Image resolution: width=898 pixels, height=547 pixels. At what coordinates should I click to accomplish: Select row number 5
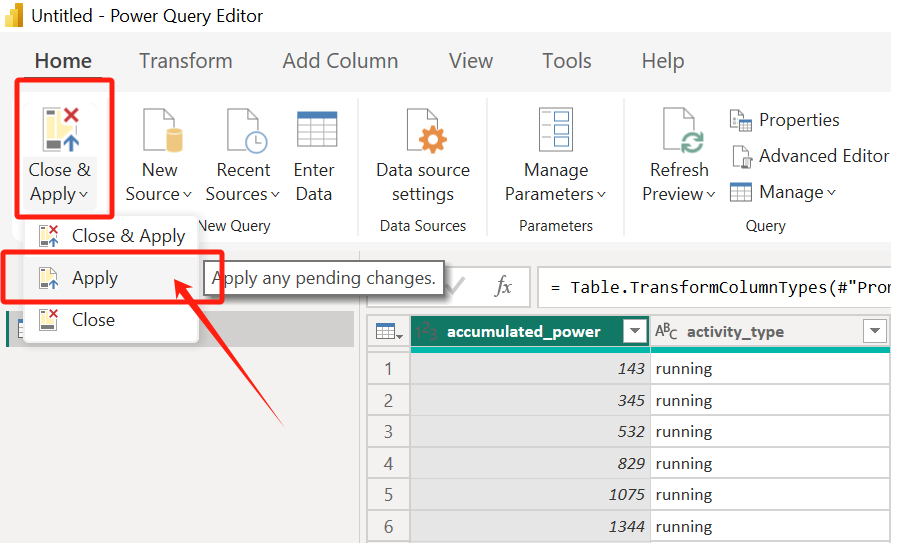pos(388,495)
